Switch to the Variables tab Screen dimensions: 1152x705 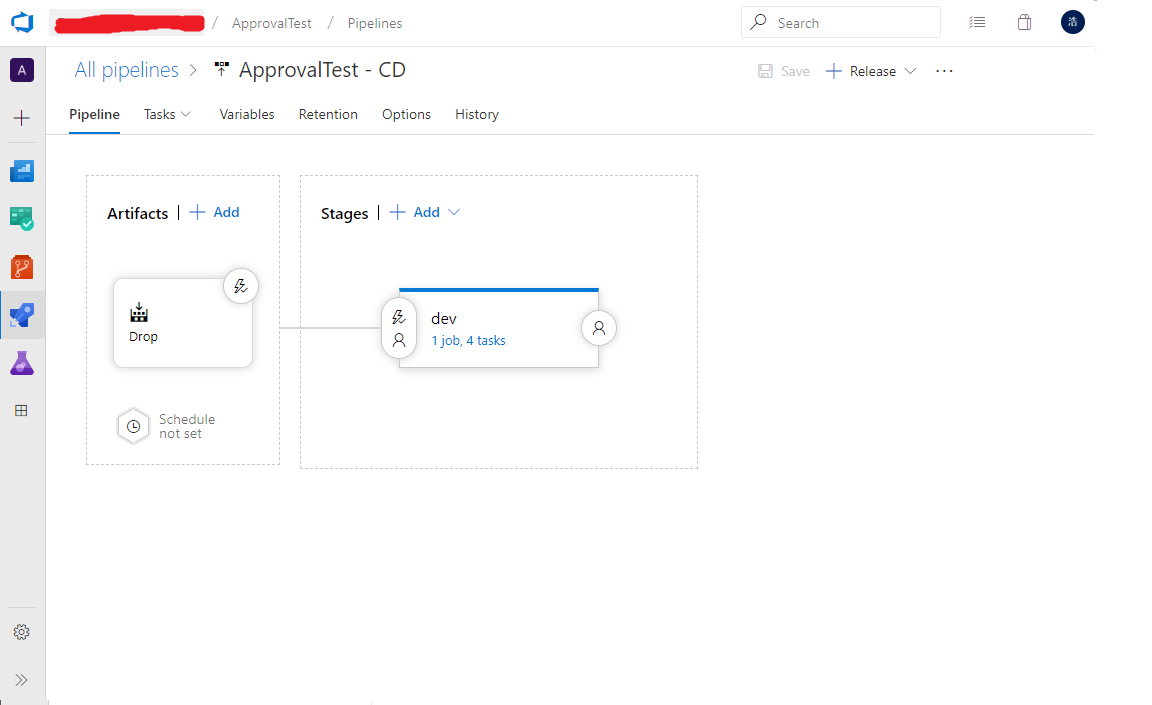tap(247, 115)
